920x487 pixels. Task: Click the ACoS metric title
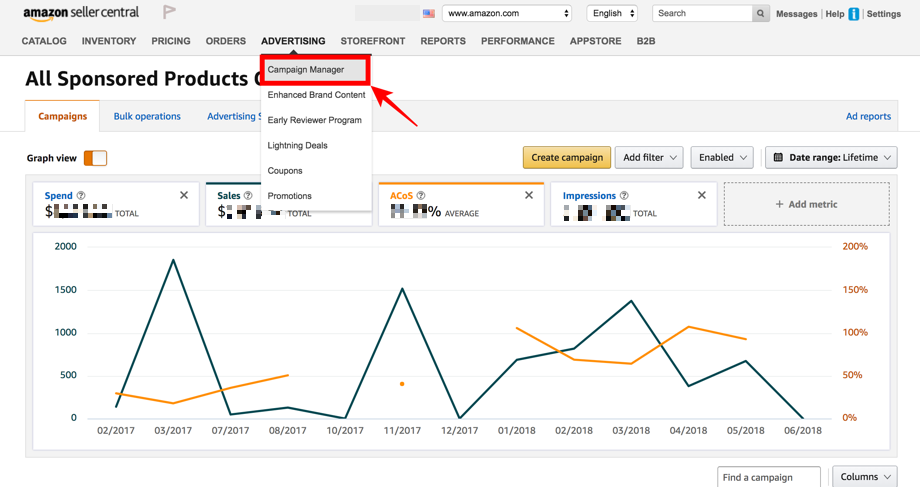pos(401,195)
